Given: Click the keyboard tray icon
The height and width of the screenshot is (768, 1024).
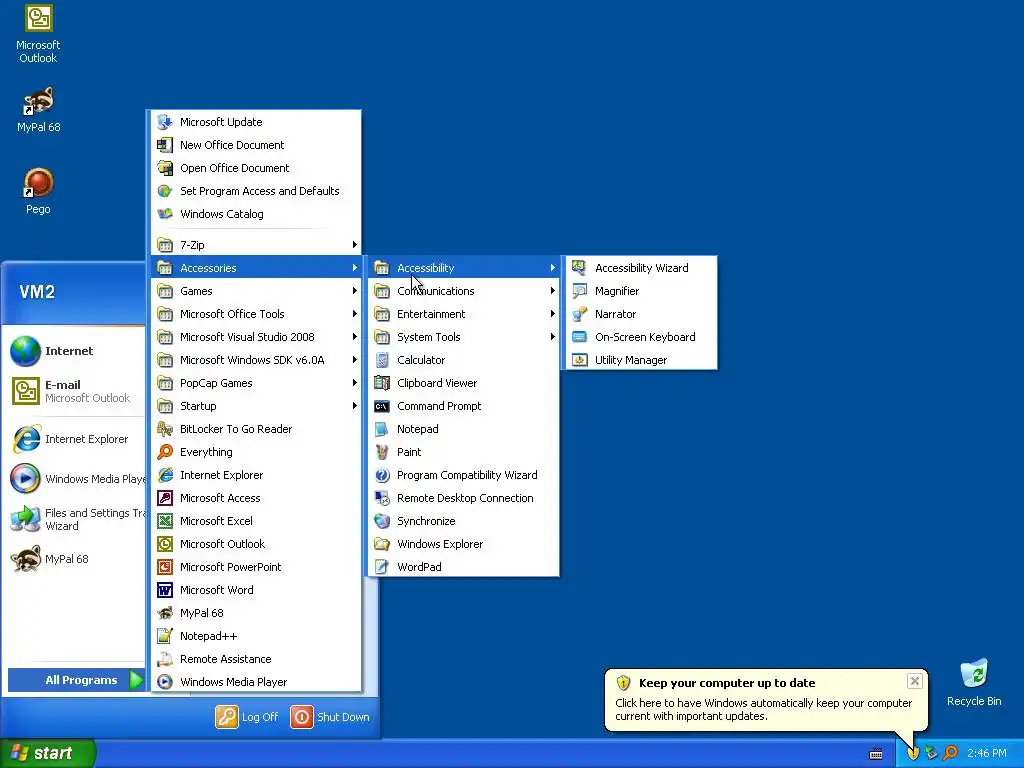Looking at the screenshot, I should 876,754.
